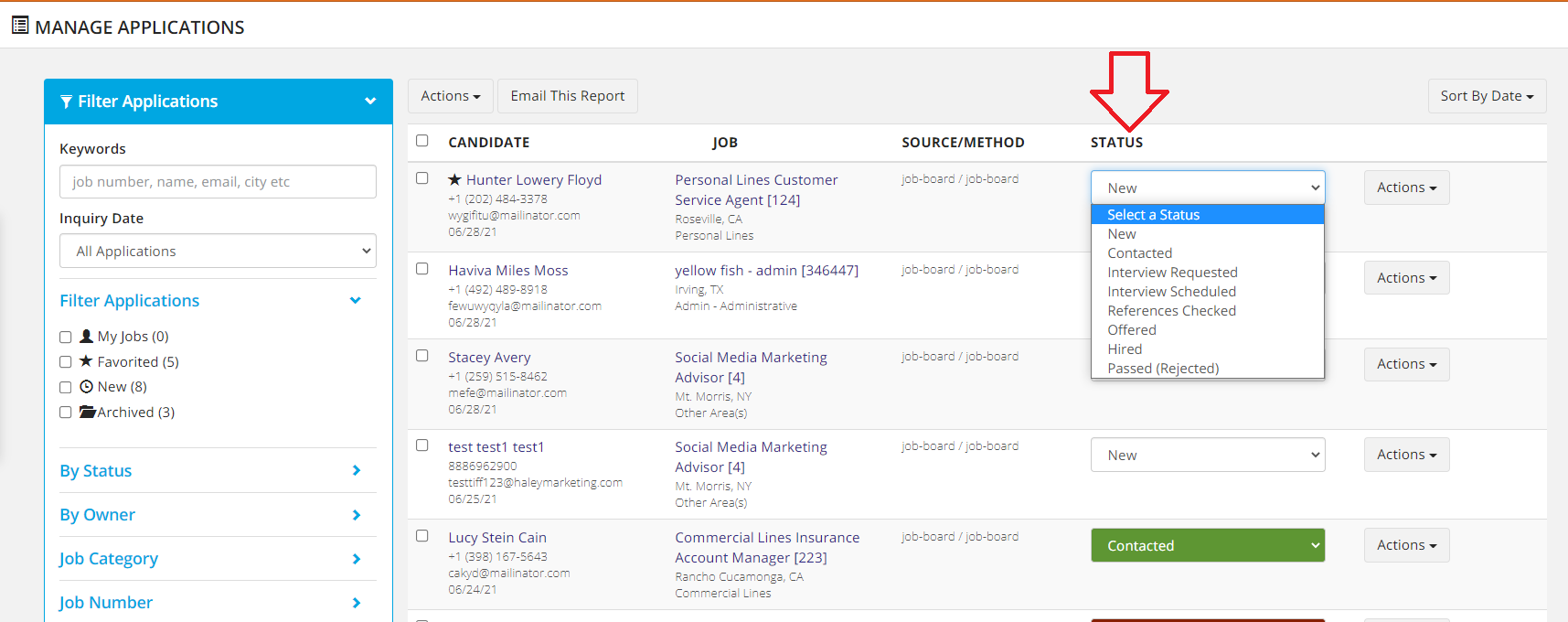Viewport: 1568px width, 622px height.
Task: Click the Manage Applications list icon
Action: click(x=20, y=26)
